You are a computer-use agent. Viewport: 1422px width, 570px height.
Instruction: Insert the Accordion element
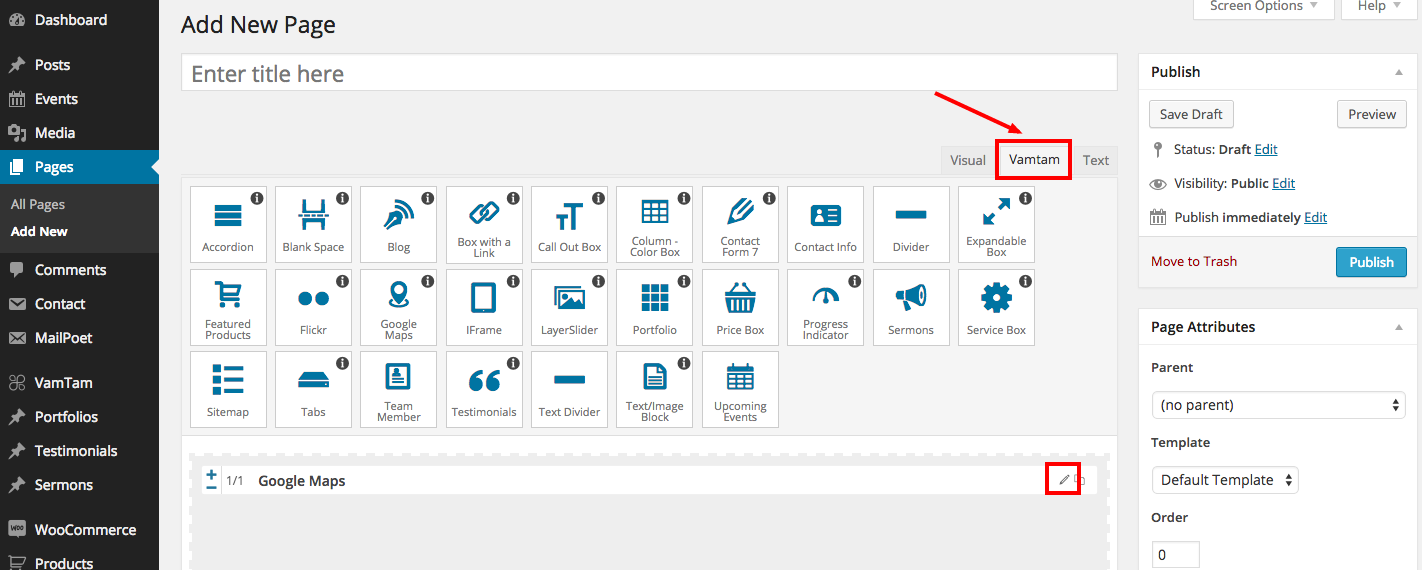228,224
